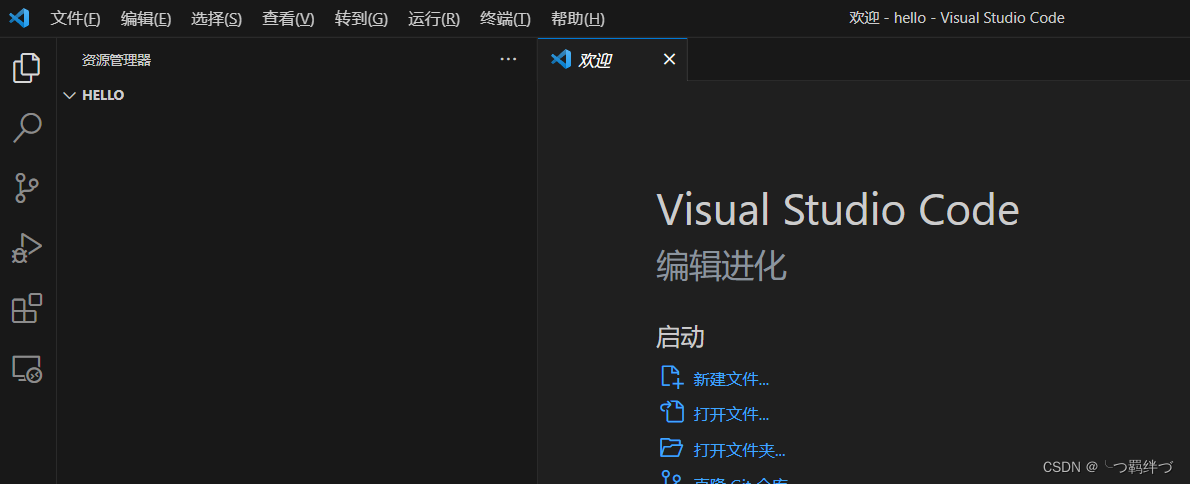Click the new file icon beside 新建文件

(672, 377)
